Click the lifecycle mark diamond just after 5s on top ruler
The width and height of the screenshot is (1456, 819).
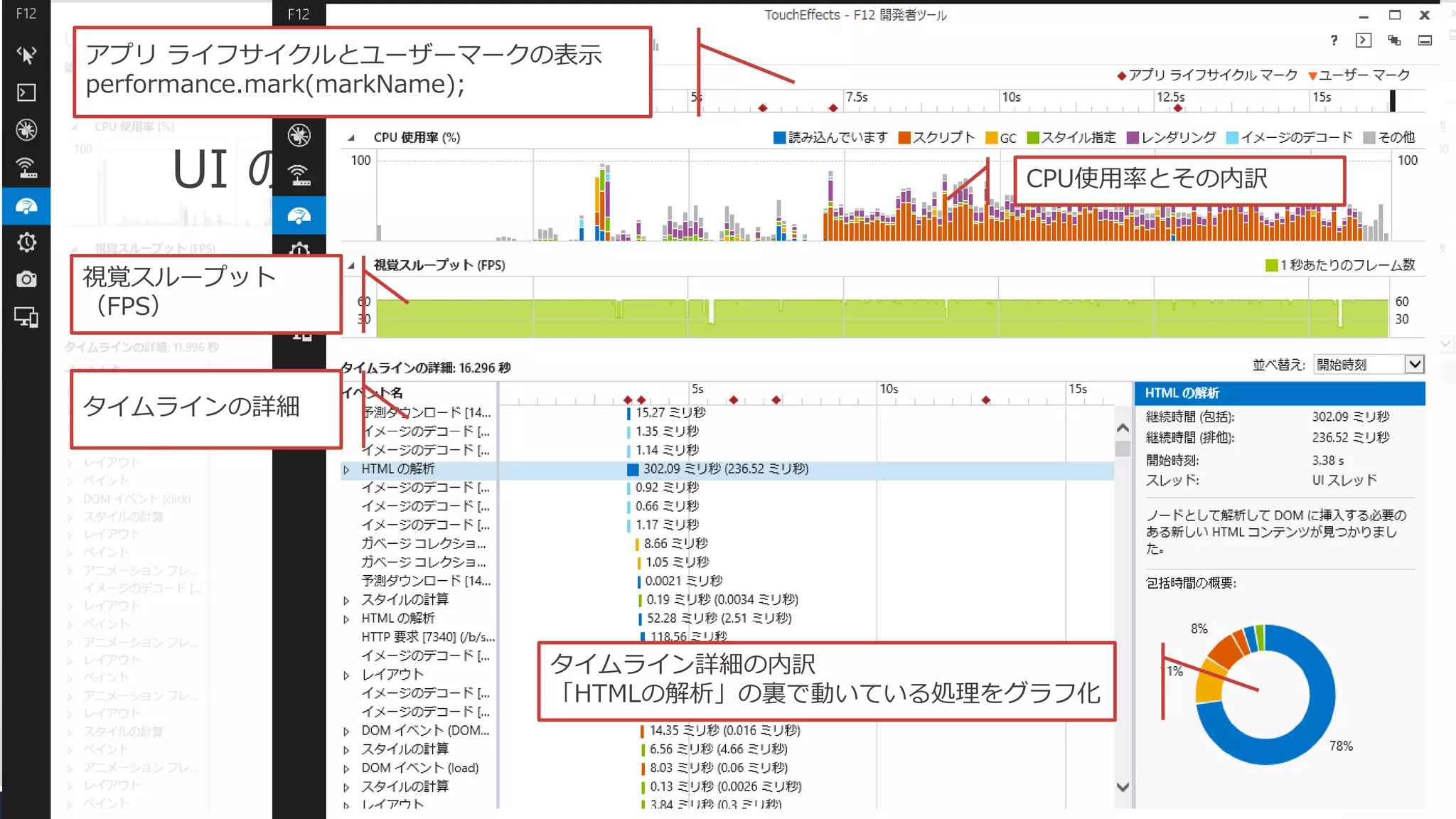click(x=762, y=108)
